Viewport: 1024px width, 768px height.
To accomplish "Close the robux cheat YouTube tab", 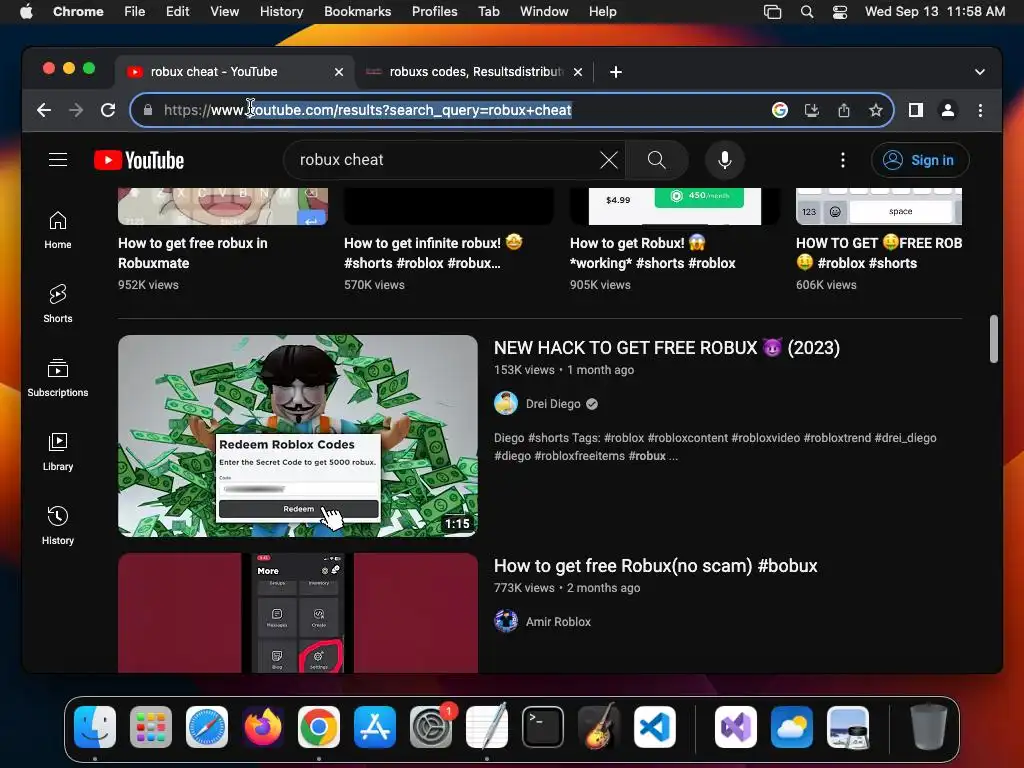I will click(x=338, y=72).
